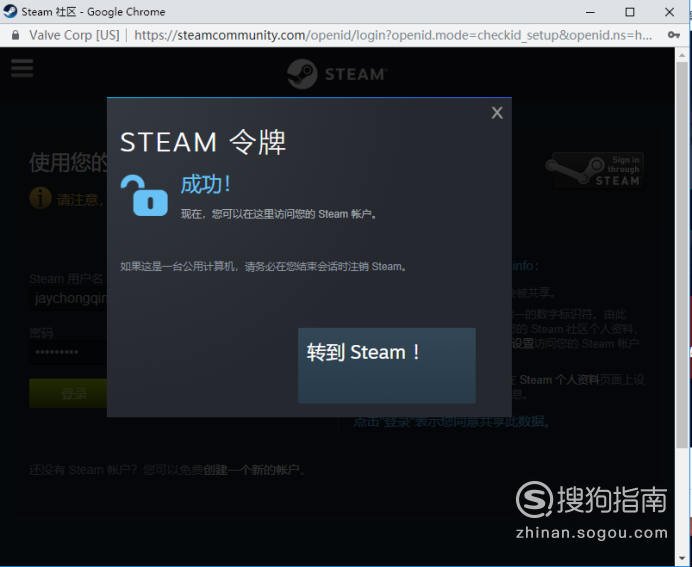Click the blue unlocked padlock icon

144,195
